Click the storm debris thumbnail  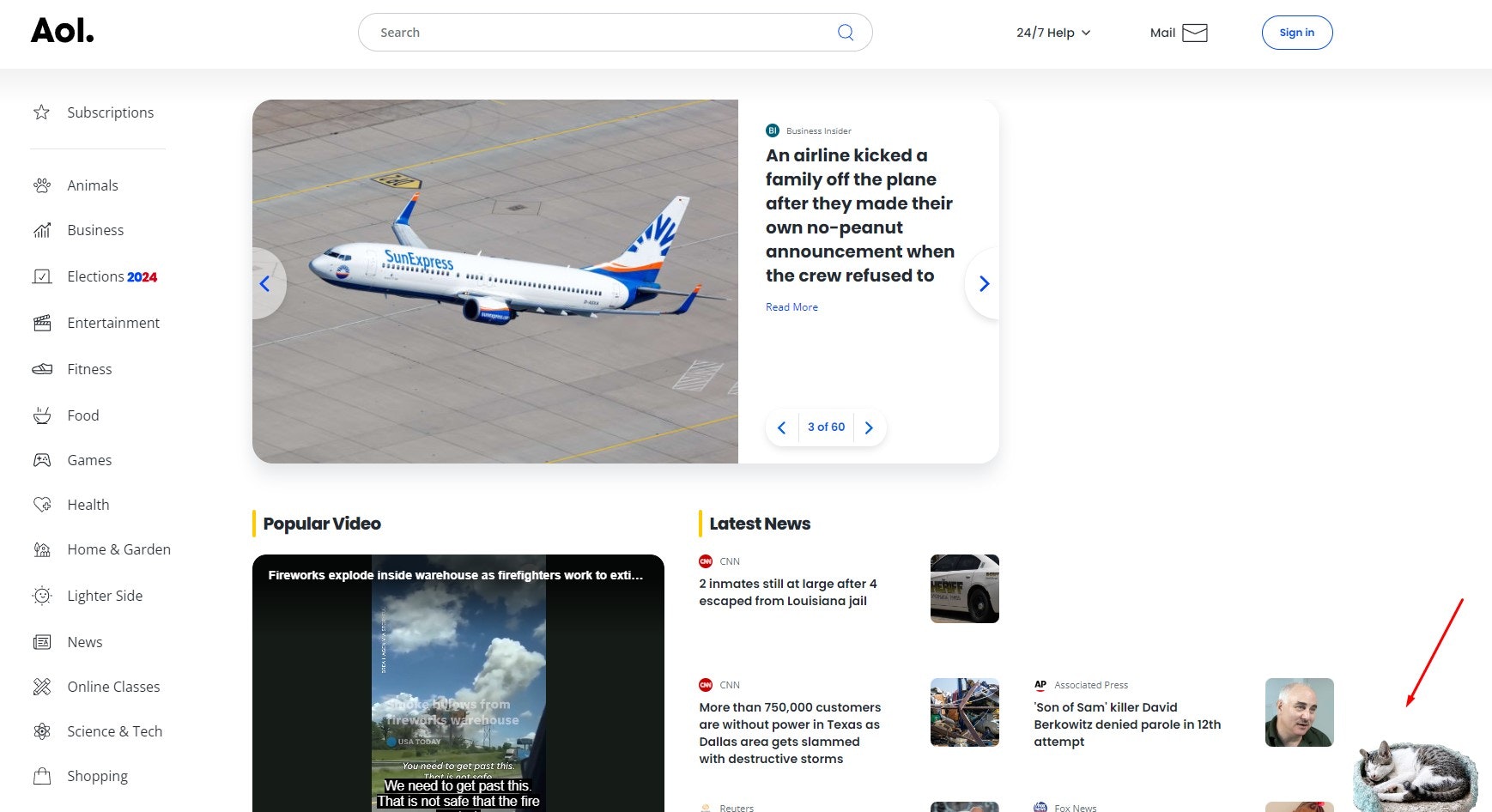(x=965, y=712)
